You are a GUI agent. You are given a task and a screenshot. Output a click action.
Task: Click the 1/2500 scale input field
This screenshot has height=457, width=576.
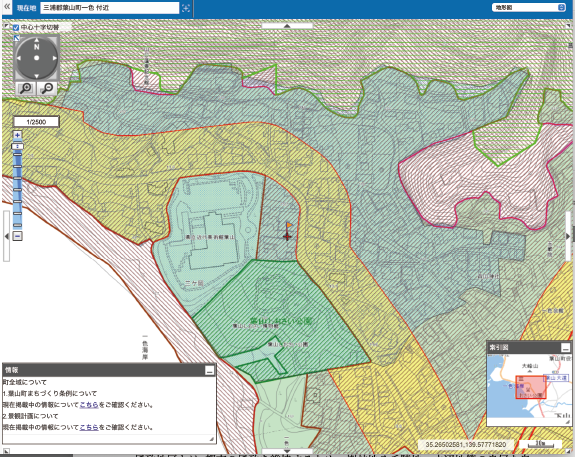[36, 122]
